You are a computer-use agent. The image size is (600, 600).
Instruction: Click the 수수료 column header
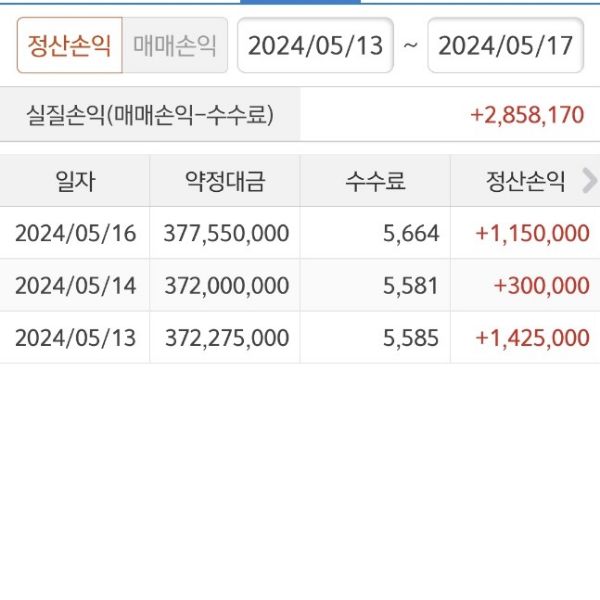pyautogui.click(x=376, y=181)
